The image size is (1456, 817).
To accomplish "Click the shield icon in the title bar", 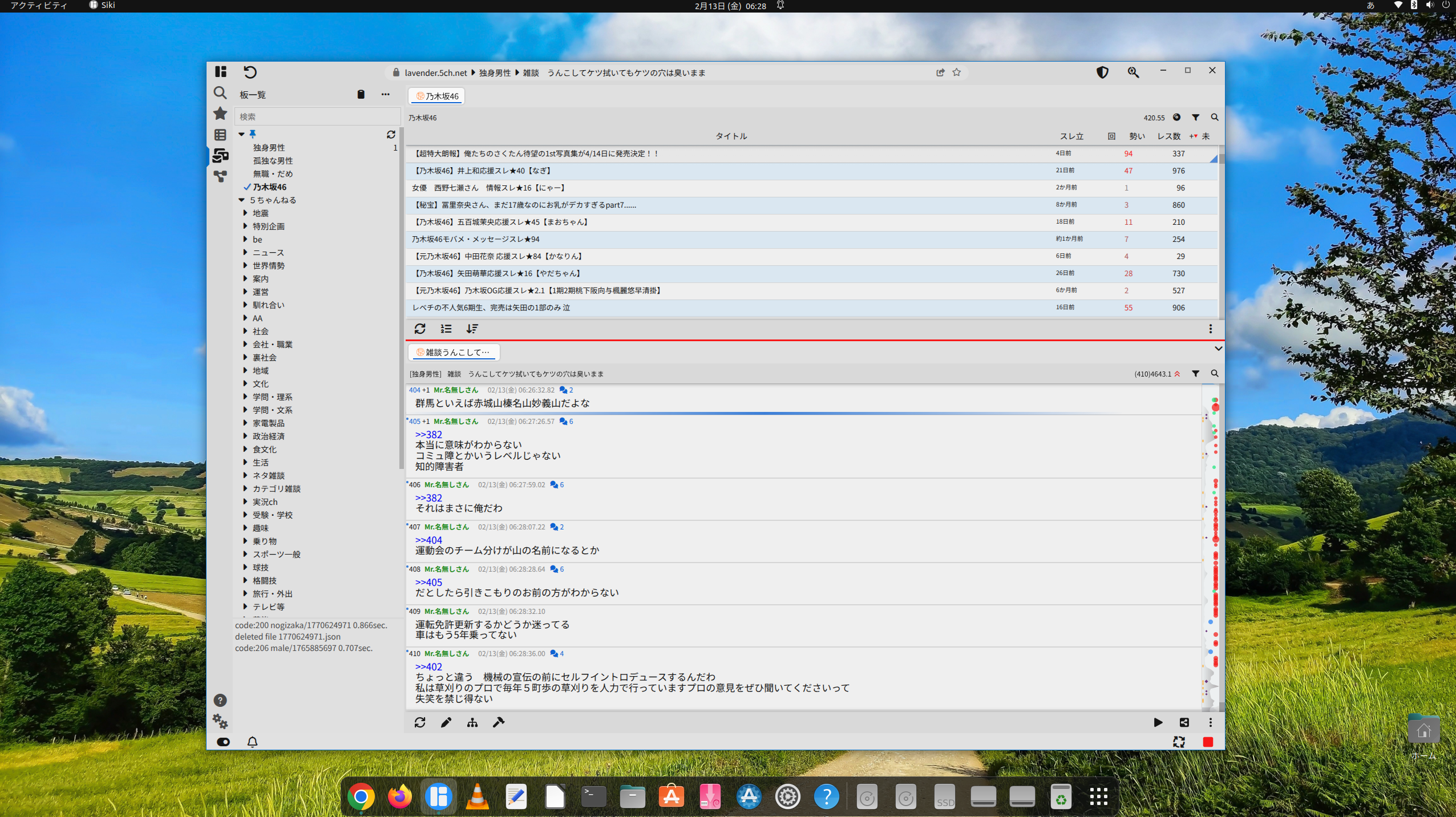I will click(1102, 72).
